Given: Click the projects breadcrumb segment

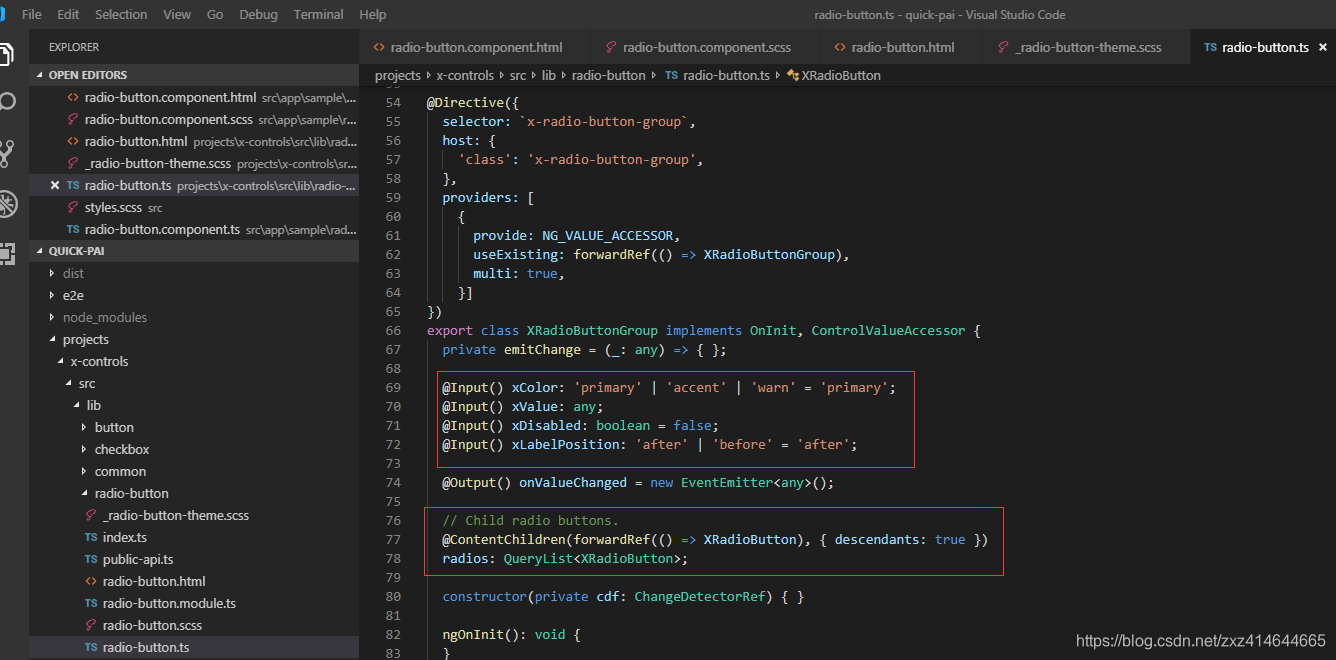Looking at the screenshot, I should pyautogui.click(x=398, y=75).
